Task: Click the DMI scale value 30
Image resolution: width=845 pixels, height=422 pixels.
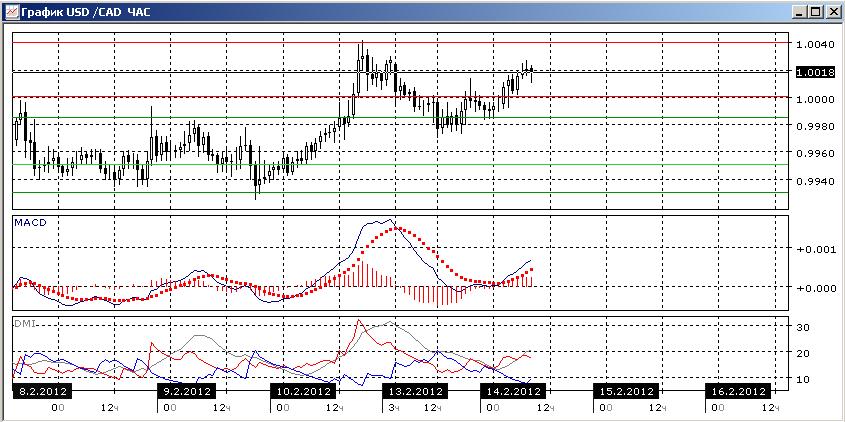Action: click(x=804, y=327)
